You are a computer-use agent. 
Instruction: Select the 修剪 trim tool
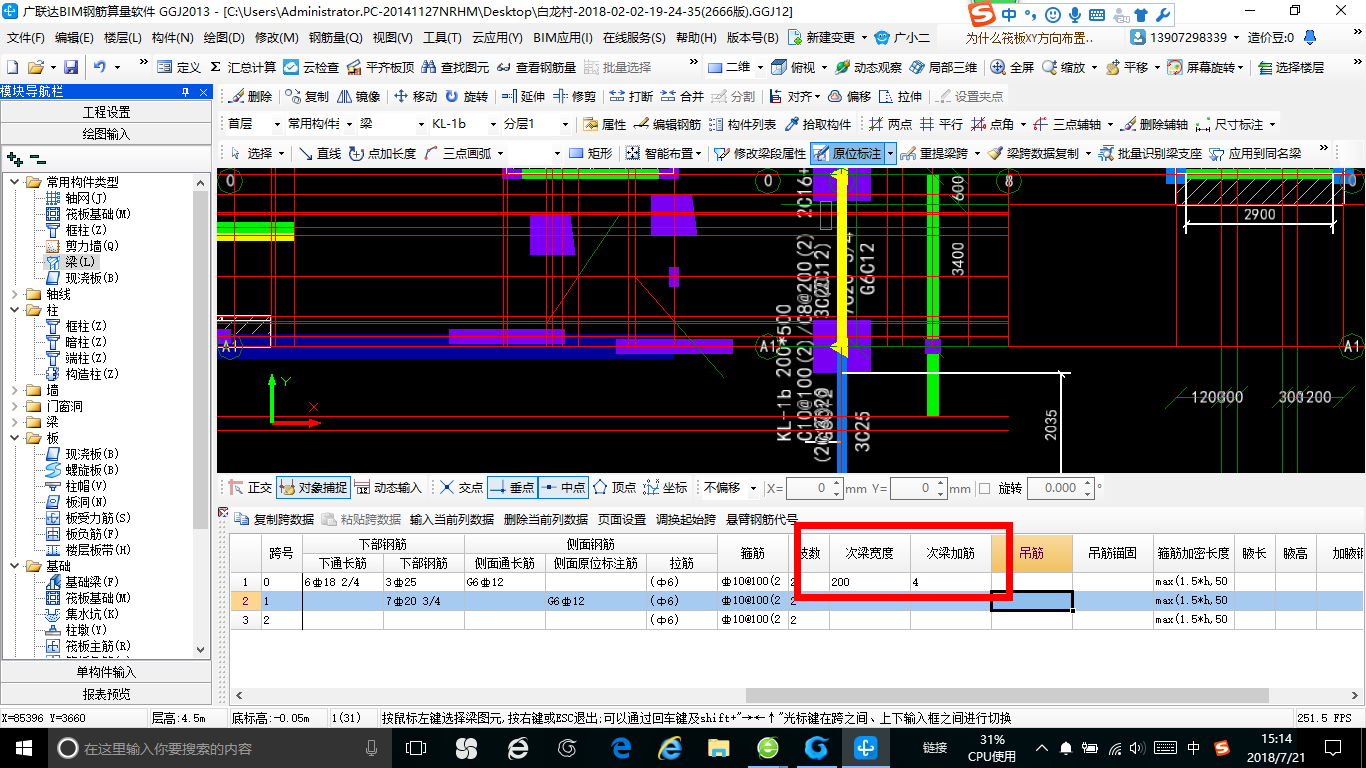(x=574, y=96)
